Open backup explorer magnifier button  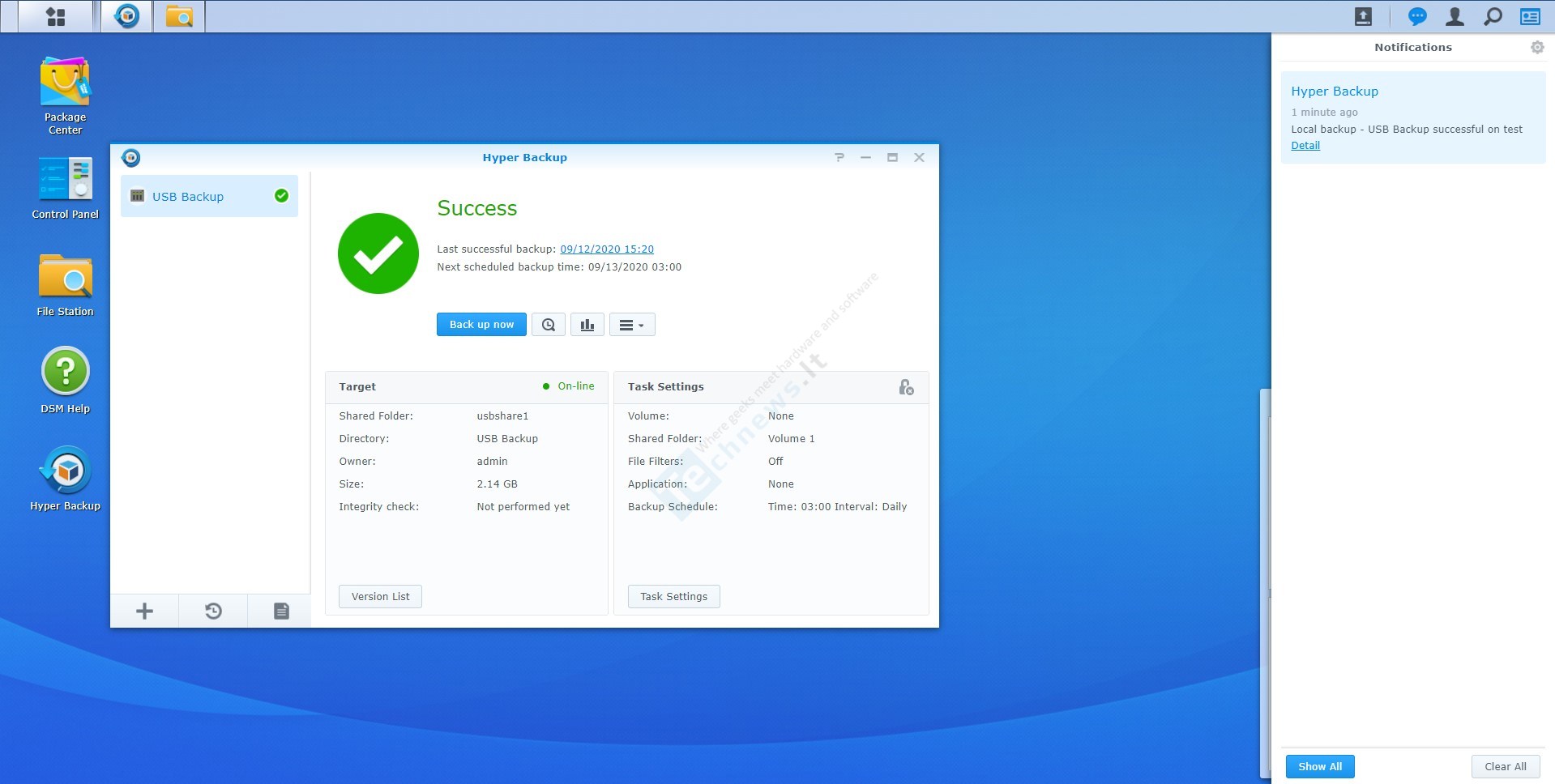(x=549, y=325)
